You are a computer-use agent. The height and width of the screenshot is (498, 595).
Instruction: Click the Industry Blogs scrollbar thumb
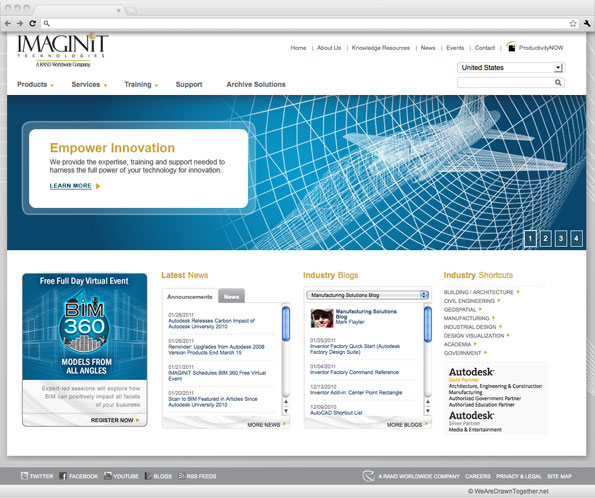[428, 324]
